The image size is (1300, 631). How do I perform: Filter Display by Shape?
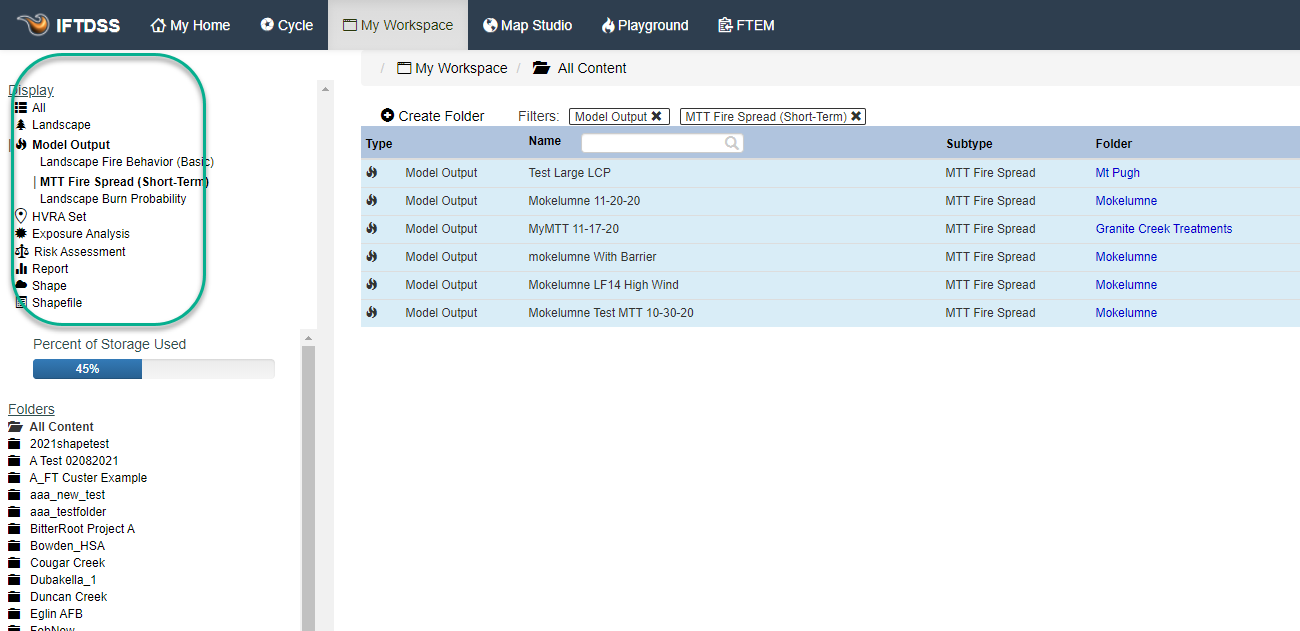pos(40,286)
